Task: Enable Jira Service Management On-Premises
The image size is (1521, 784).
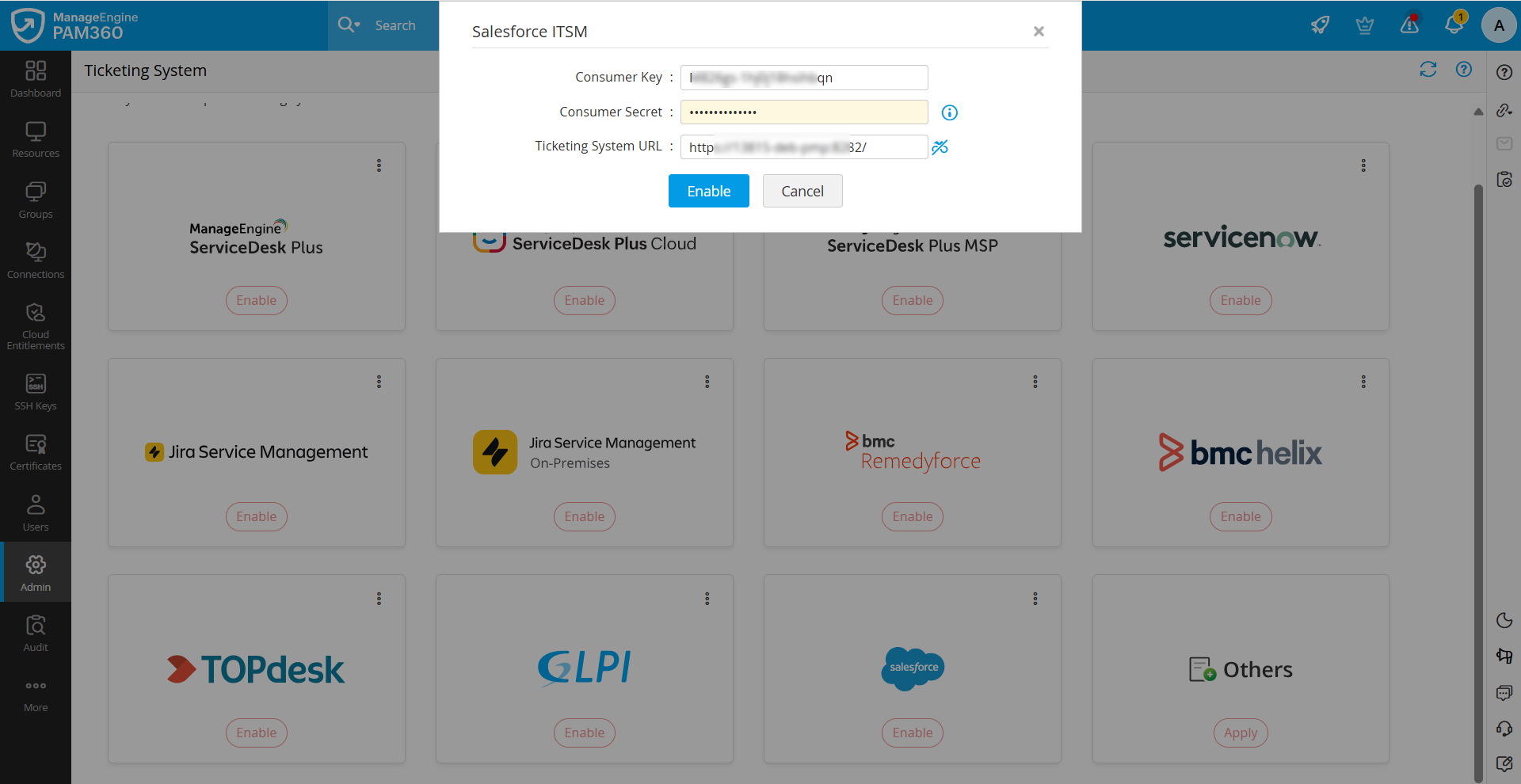Action: coord(585,516)
